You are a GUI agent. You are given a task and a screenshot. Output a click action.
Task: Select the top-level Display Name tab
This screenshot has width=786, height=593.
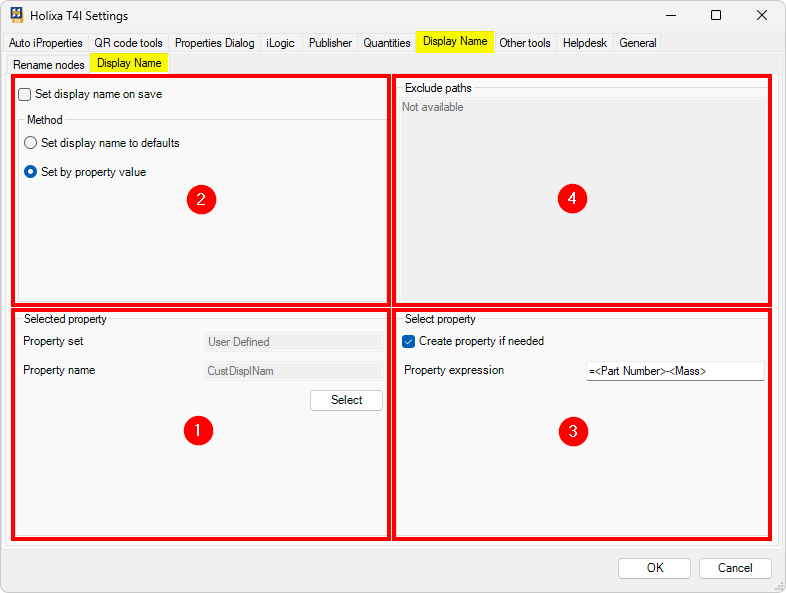click(x=455, y=42)
